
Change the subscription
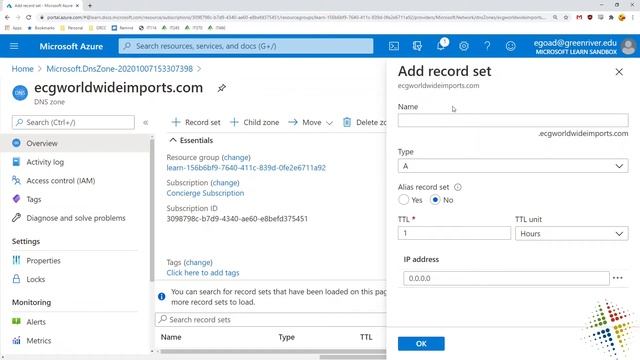[x=225, y=182]
